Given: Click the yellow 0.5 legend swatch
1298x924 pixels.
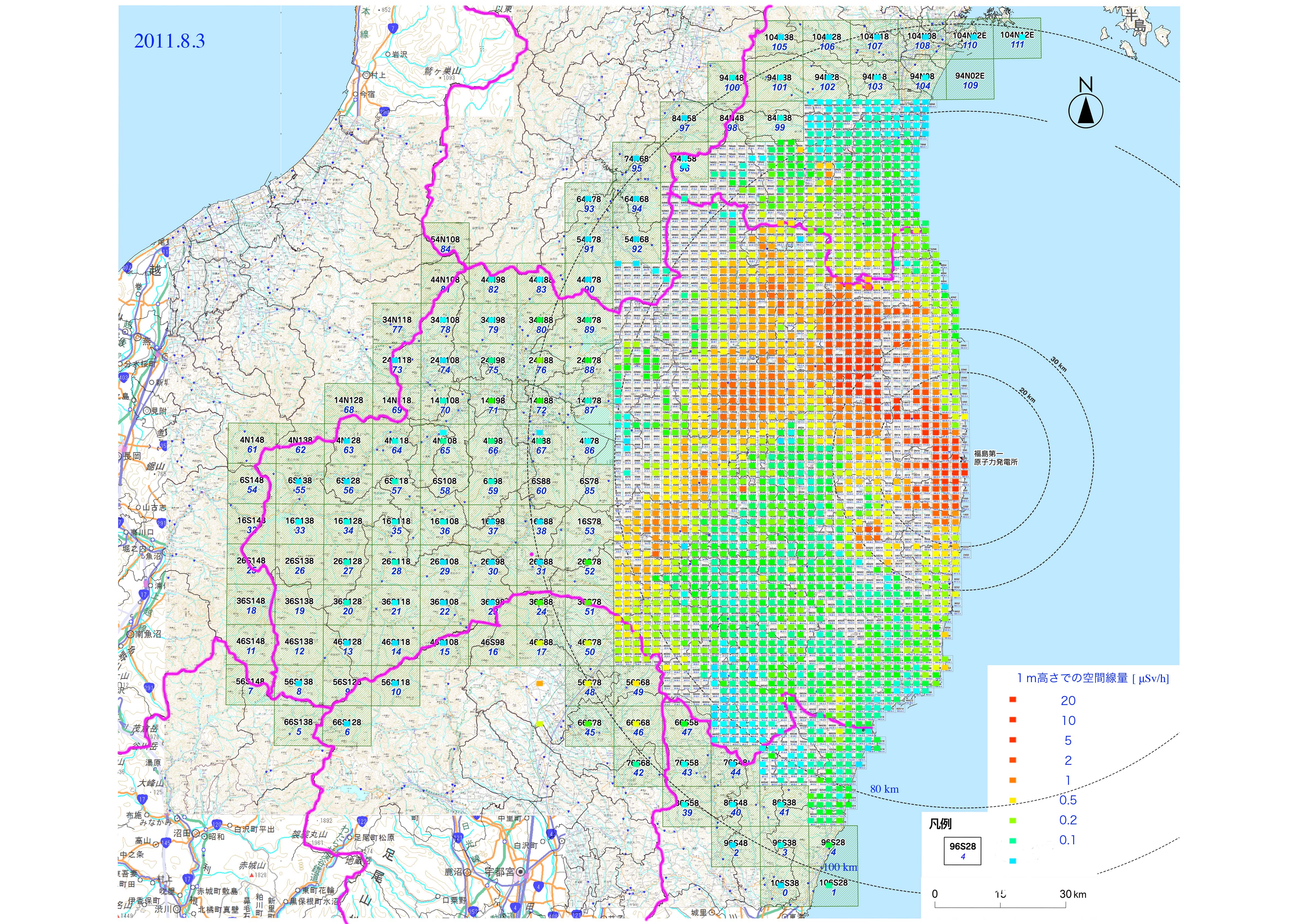Looking at the screenshot, I should (1012, 800).
